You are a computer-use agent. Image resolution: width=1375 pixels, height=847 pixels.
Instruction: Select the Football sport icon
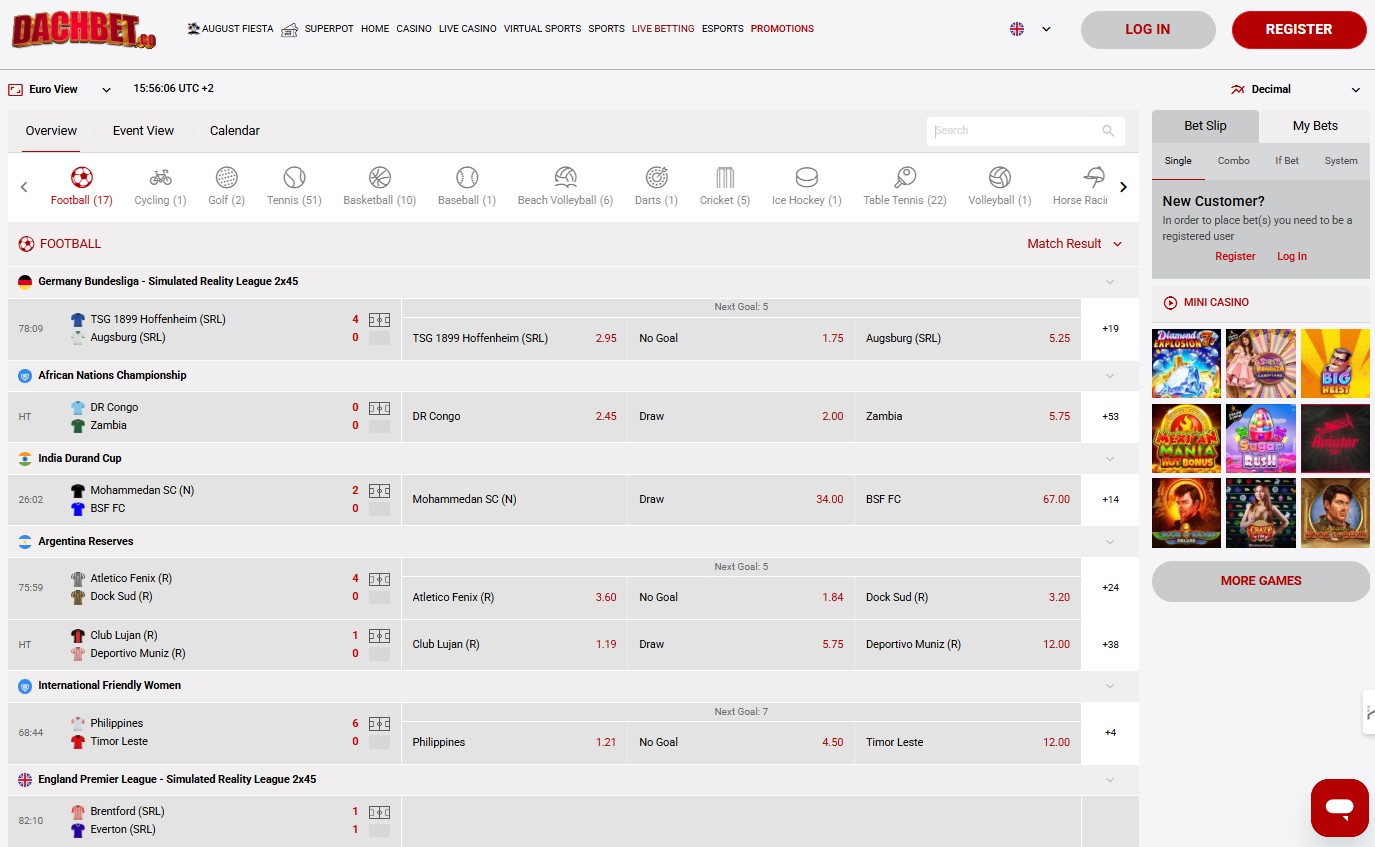pos(82,179)
